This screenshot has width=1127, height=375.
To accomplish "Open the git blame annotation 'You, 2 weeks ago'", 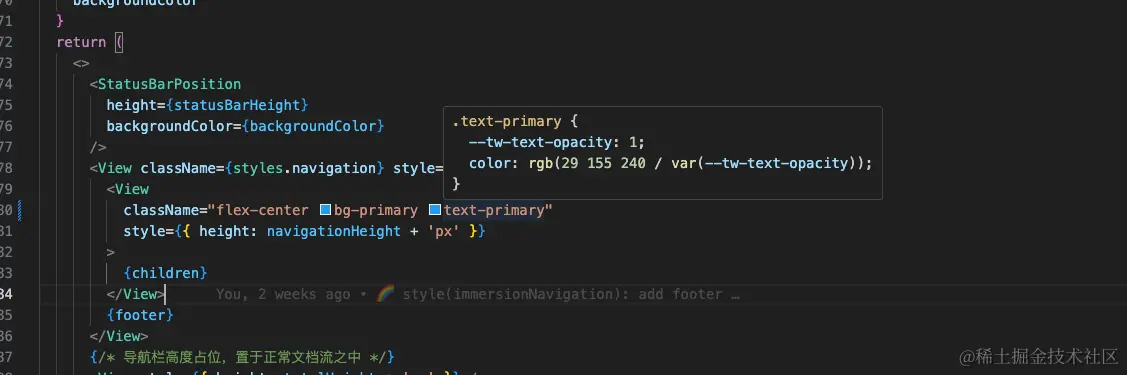I will click(x=283, y=294).
